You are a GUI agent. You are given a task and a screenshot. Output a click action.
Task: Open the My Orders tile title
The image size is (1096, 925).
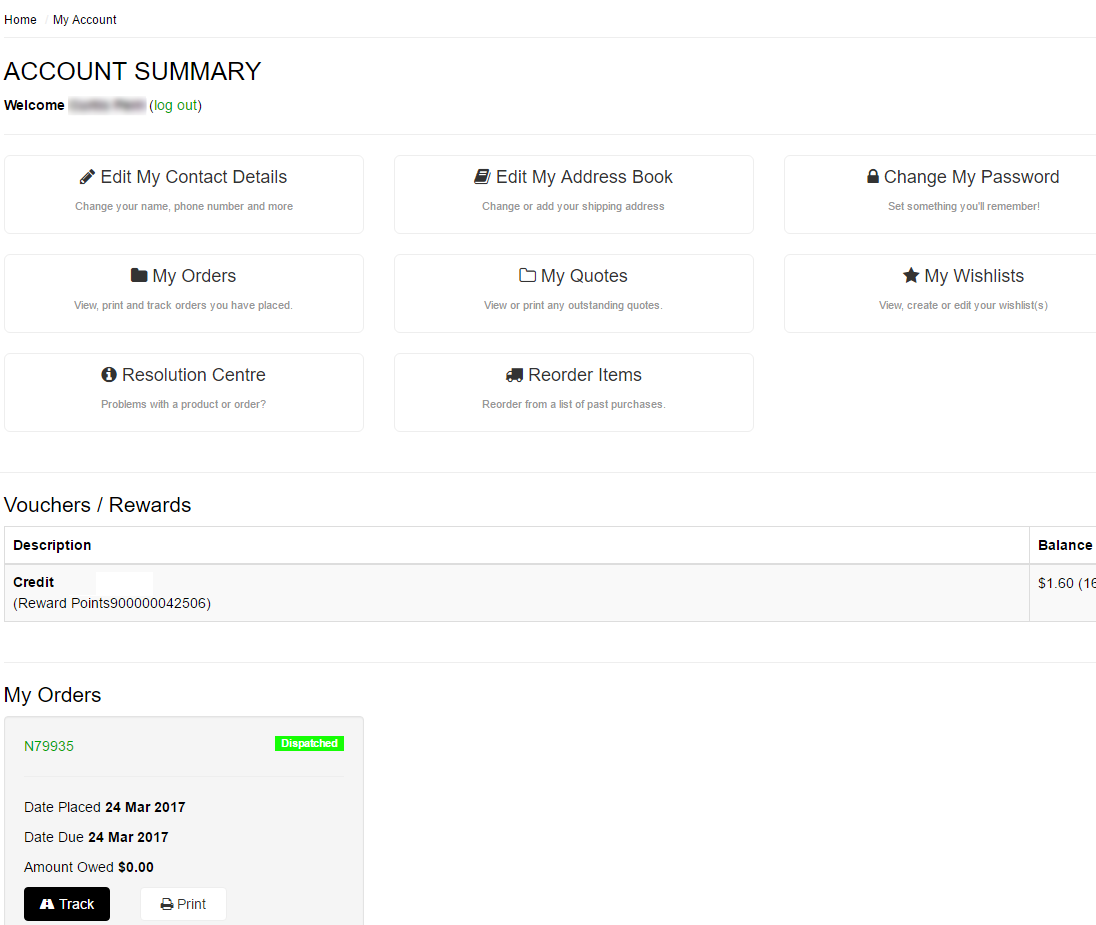point(194,275)
